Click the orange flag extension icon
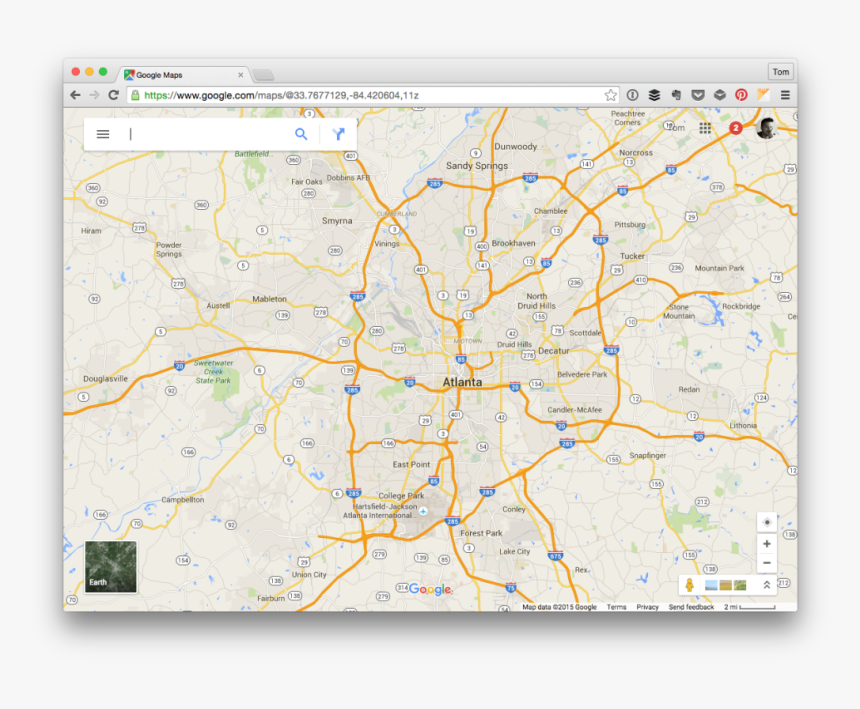The height and width of the screenshot is (709, 860). (x=763, y=95)
